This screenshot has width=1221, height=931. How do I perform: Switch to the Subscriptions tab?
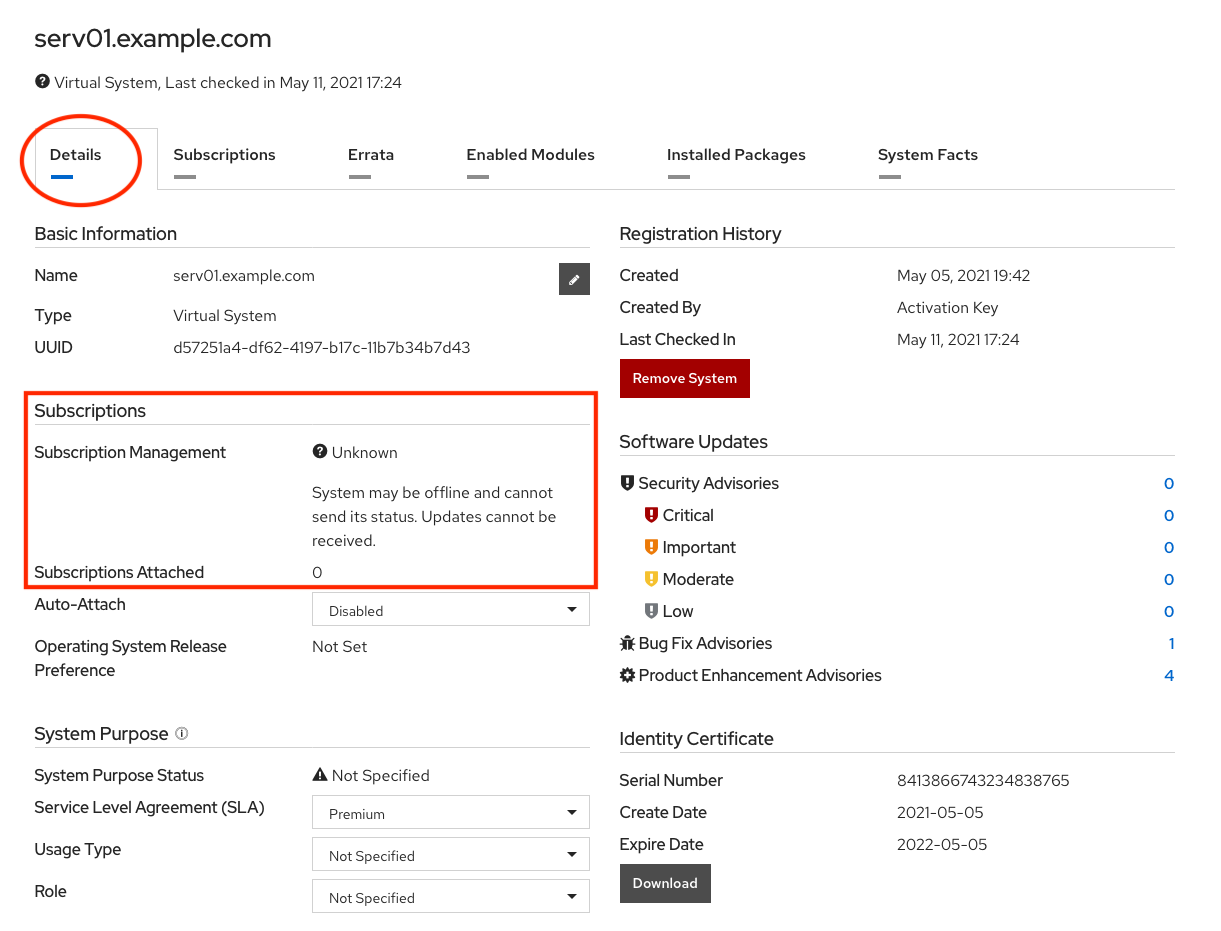pos(224,155)
